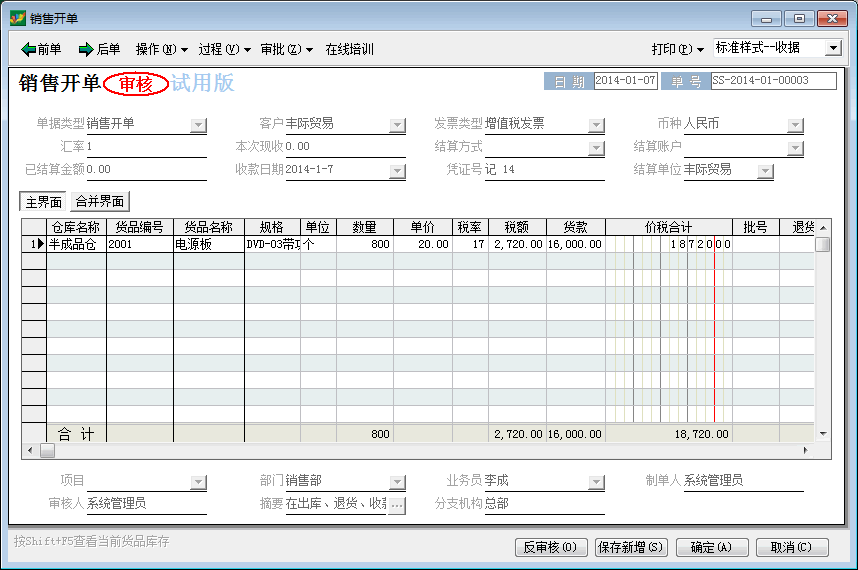Click the 货品名称 column header
Image resolution: width=858 pixels, height=570 pixels.
(208, 227)
